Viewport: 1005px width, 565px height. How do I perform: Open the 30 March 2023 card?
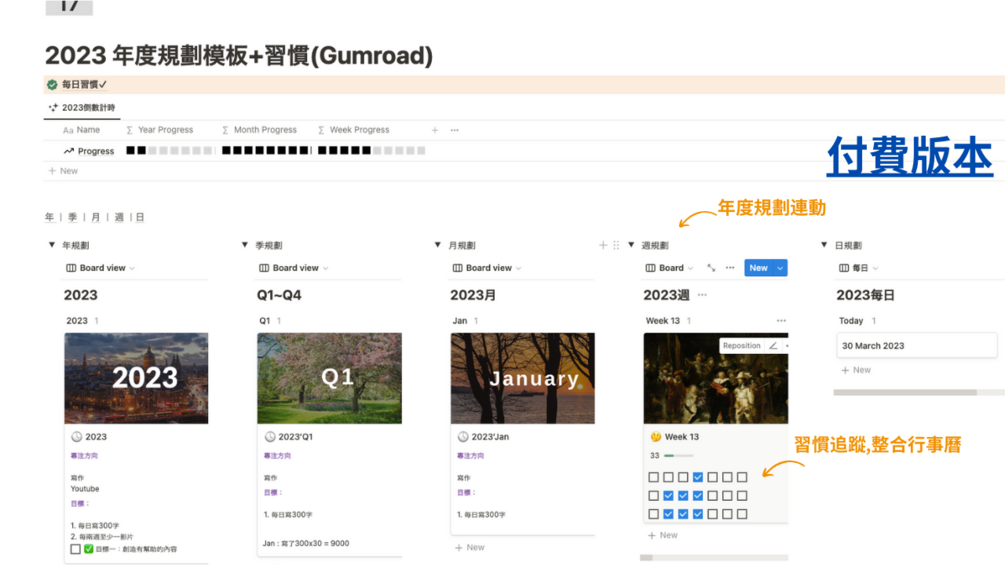(917, 345)
